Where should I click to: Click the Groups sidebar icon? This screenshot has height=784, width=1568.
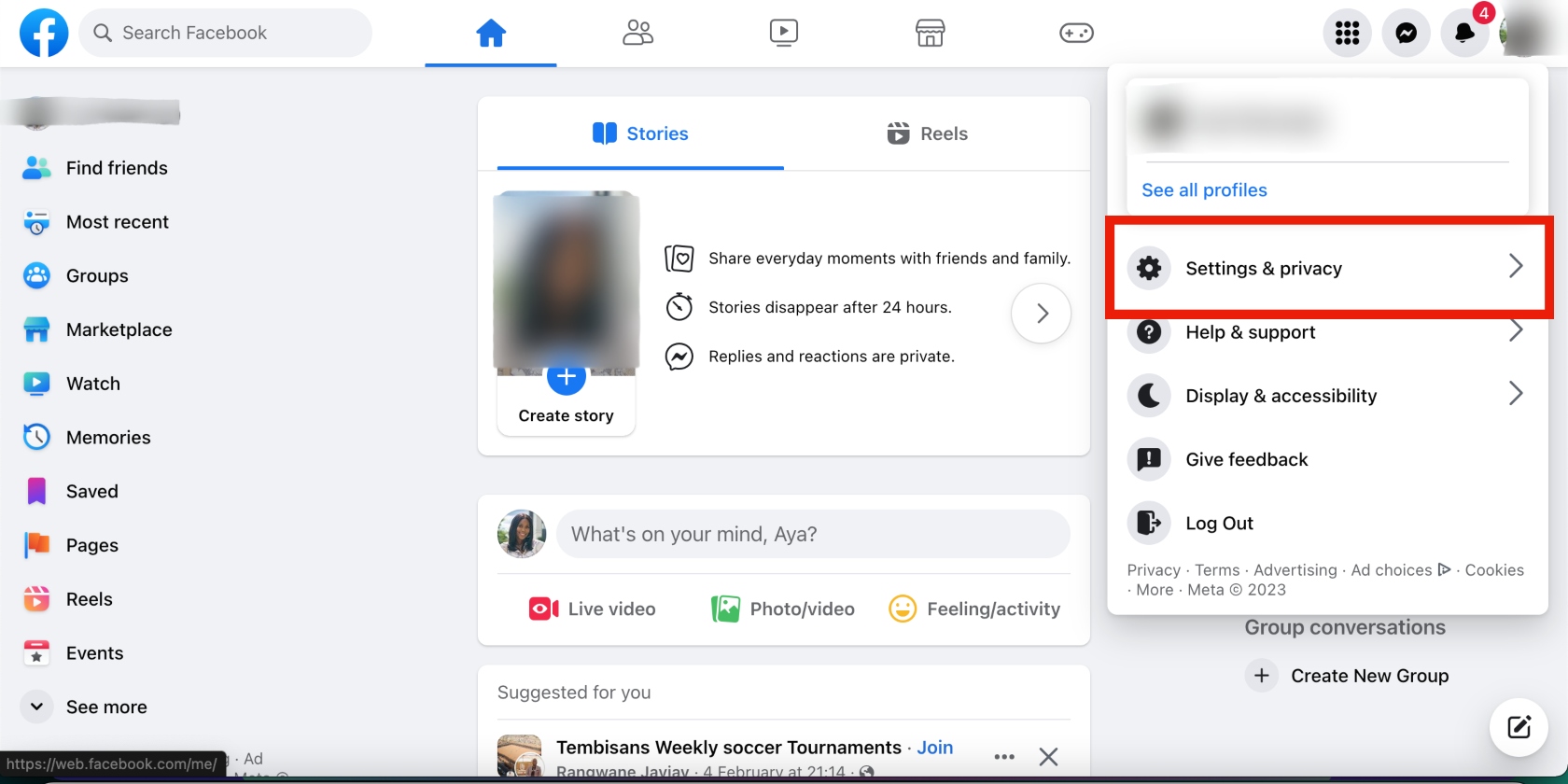click(x=36, y=275)
